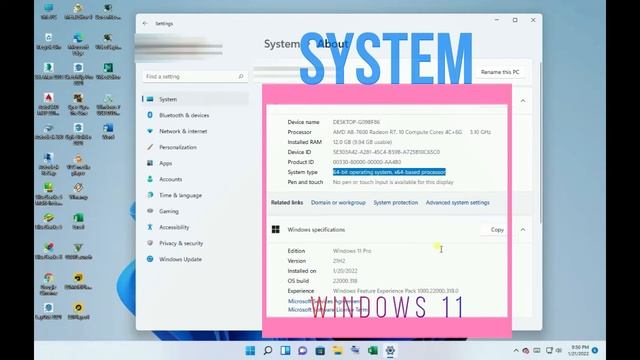Open the Chat app on the taskbar
The width and height of the screenshot is (640, 360).
302,350
